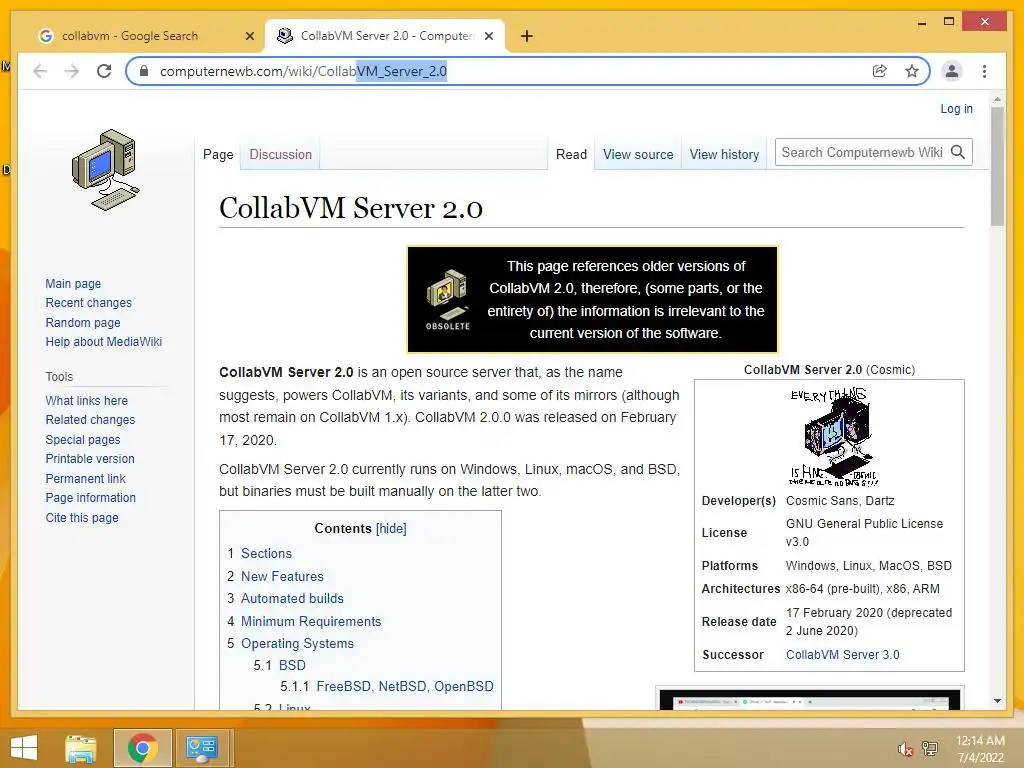
Task: Jump to Automated builds section
Action: point(292,598)
